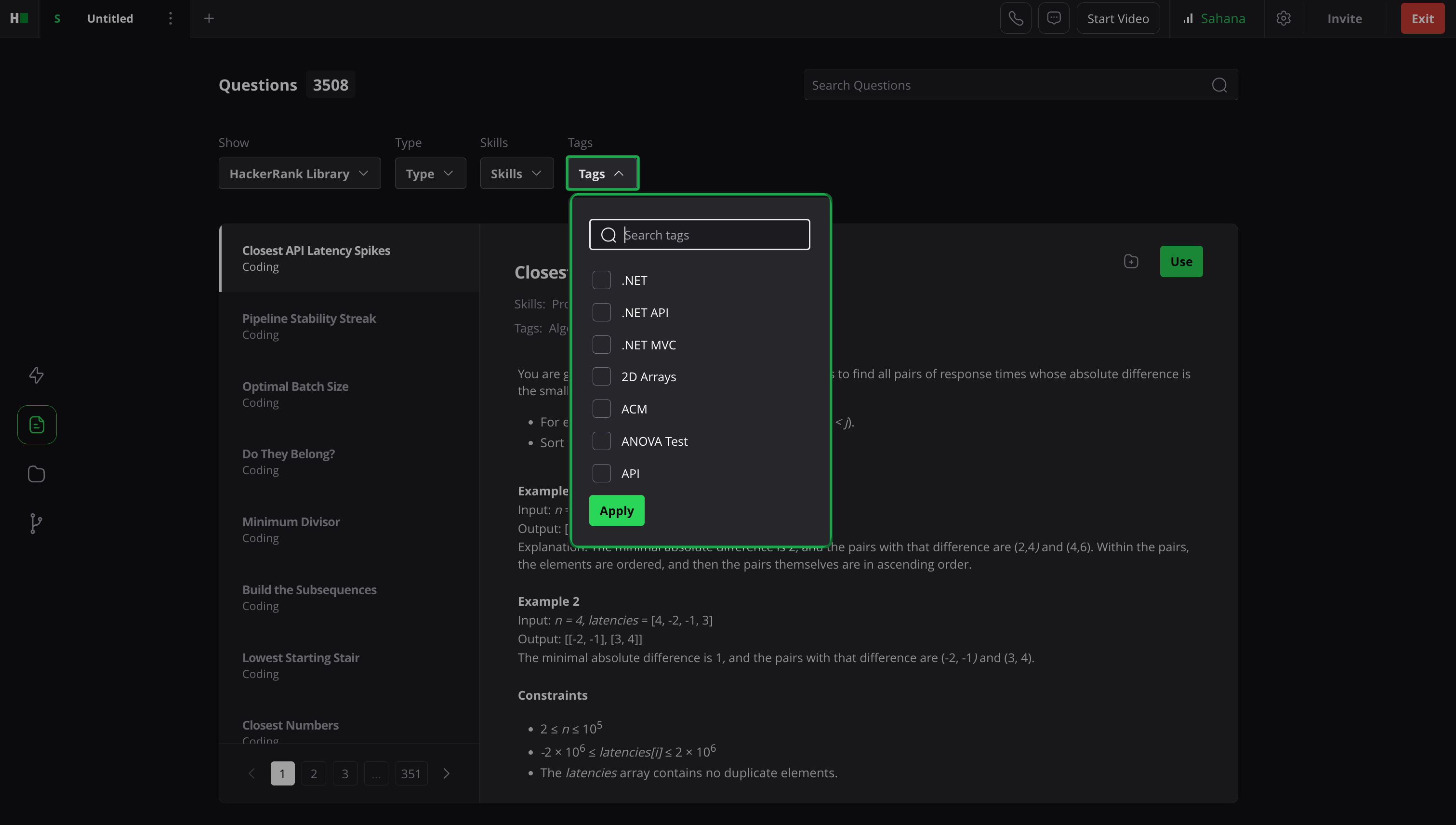Open the folder sidebar icon
Screen dimensions: 1456x825
pyautogui.click(x=36, y=474)
